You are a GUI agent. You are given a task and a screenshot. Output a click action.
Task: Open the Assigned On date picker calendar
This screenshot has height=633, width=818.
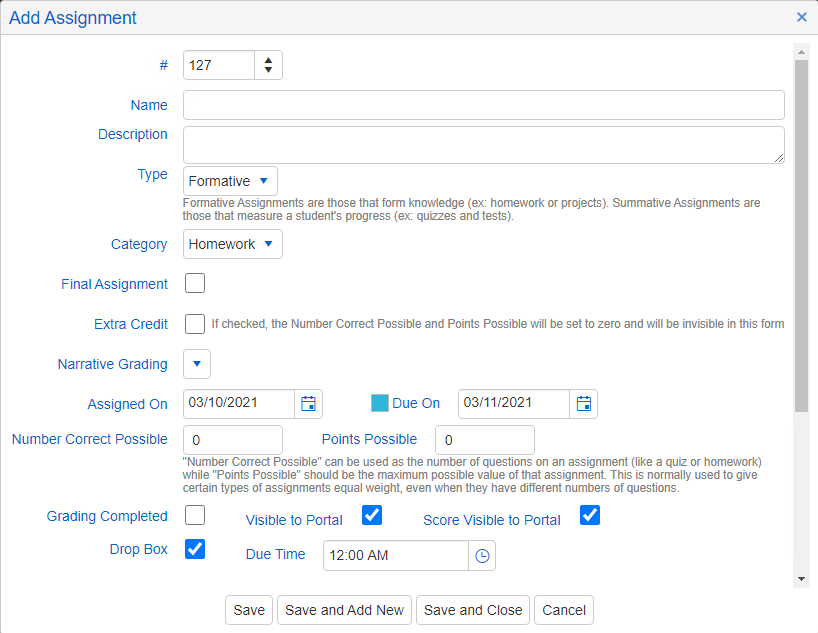tap(309, 404)
